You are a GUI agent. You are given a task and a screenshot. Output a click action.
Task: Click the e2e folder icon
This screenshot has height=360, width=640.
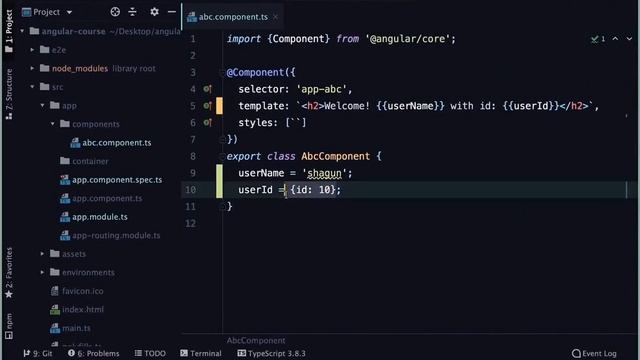(x=44, y=50)
